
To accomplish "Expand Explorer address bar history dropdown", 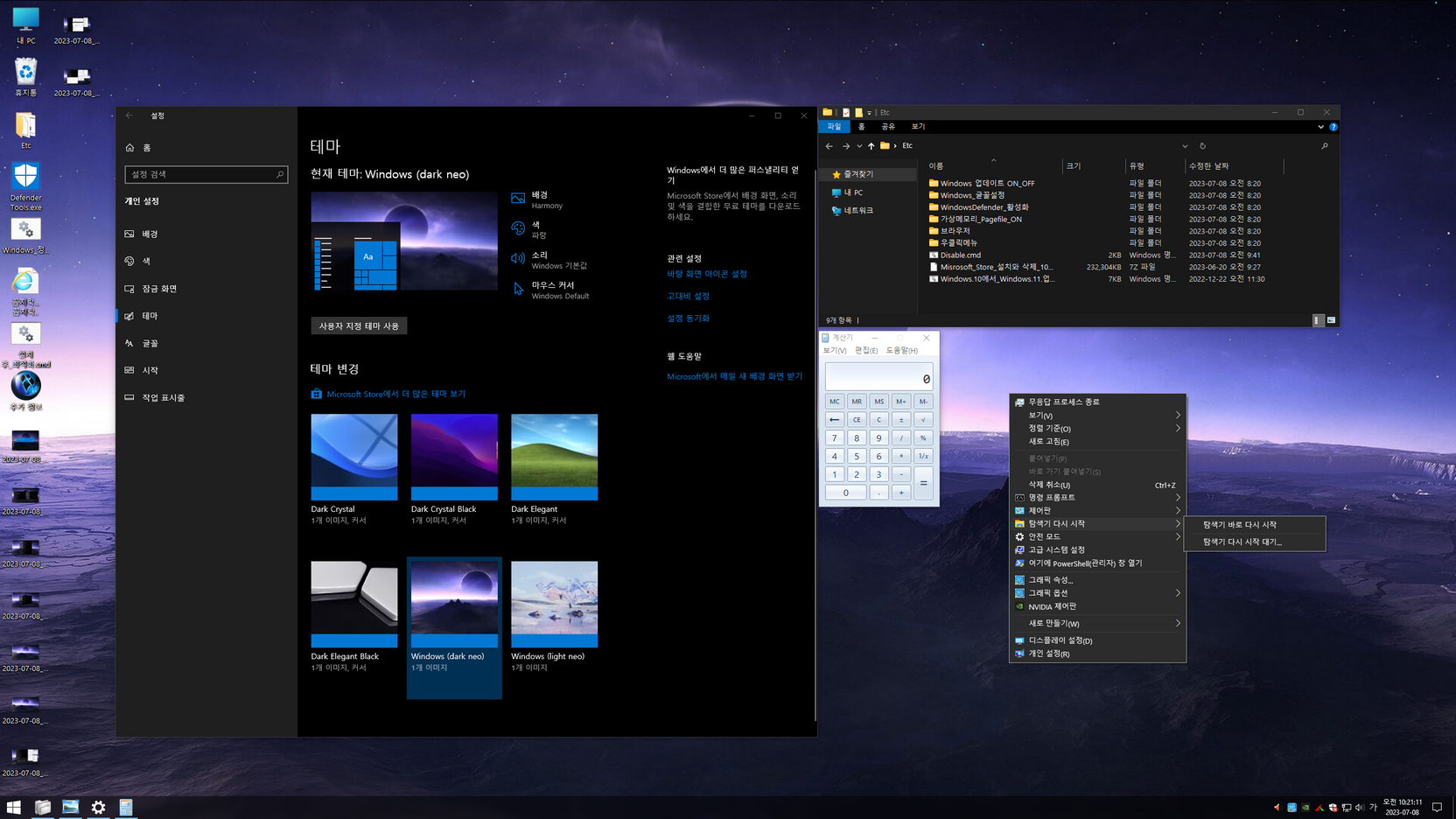I will click(1185, 146).
